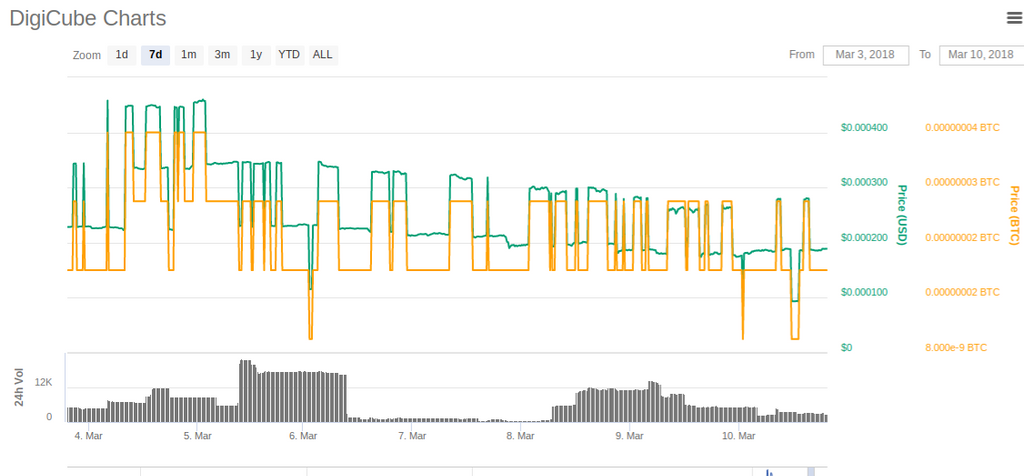Click the $0.000300 axis label
The image size is (1024, 476).
click(864, 182)
